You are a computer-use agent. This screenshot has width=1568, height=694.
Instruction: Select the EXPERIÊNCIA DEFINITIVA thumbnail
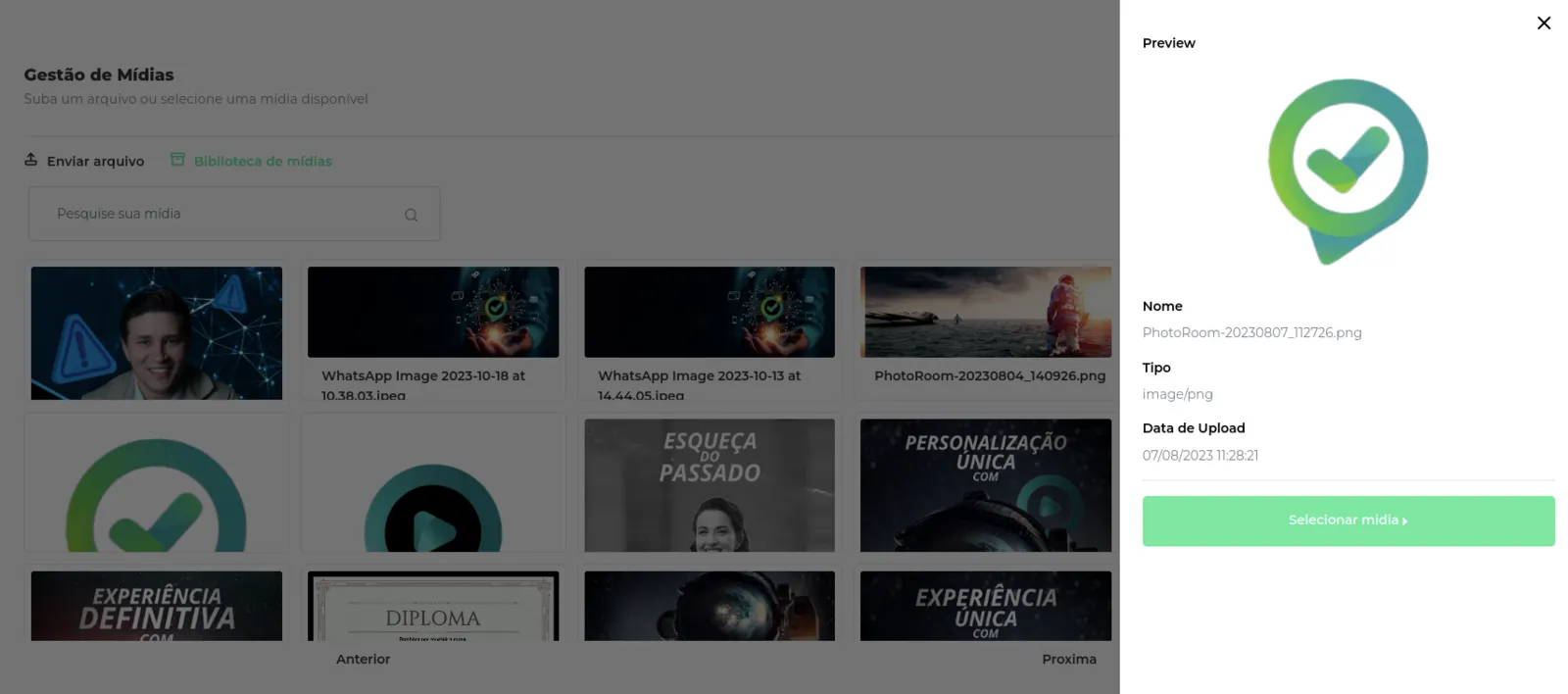(x=157, y=606)
